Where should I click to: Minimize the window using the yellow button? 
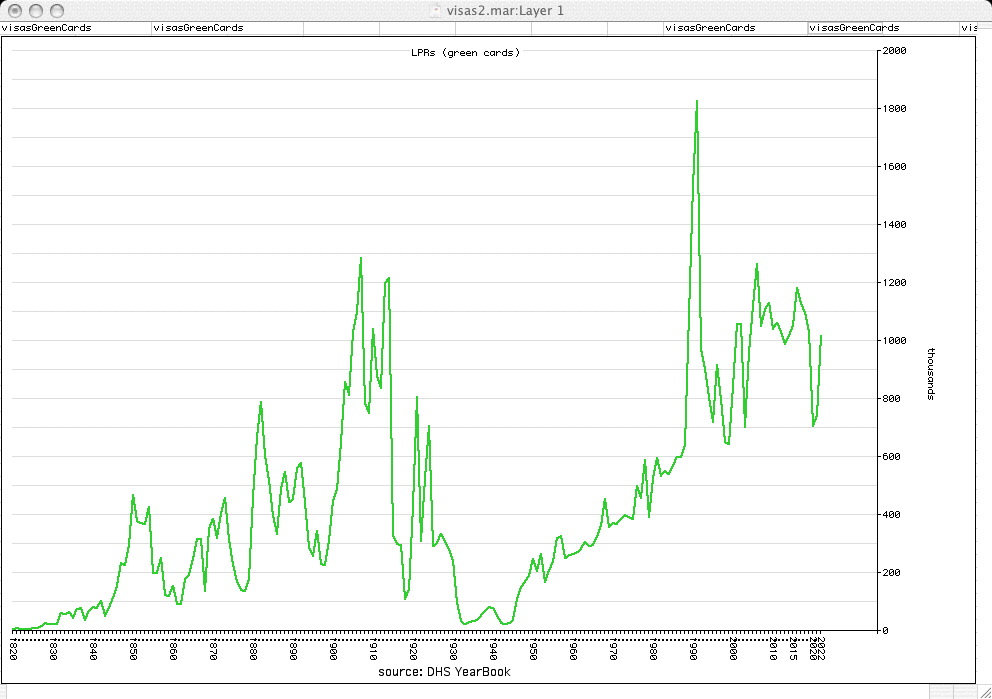(x=32, y=10)
